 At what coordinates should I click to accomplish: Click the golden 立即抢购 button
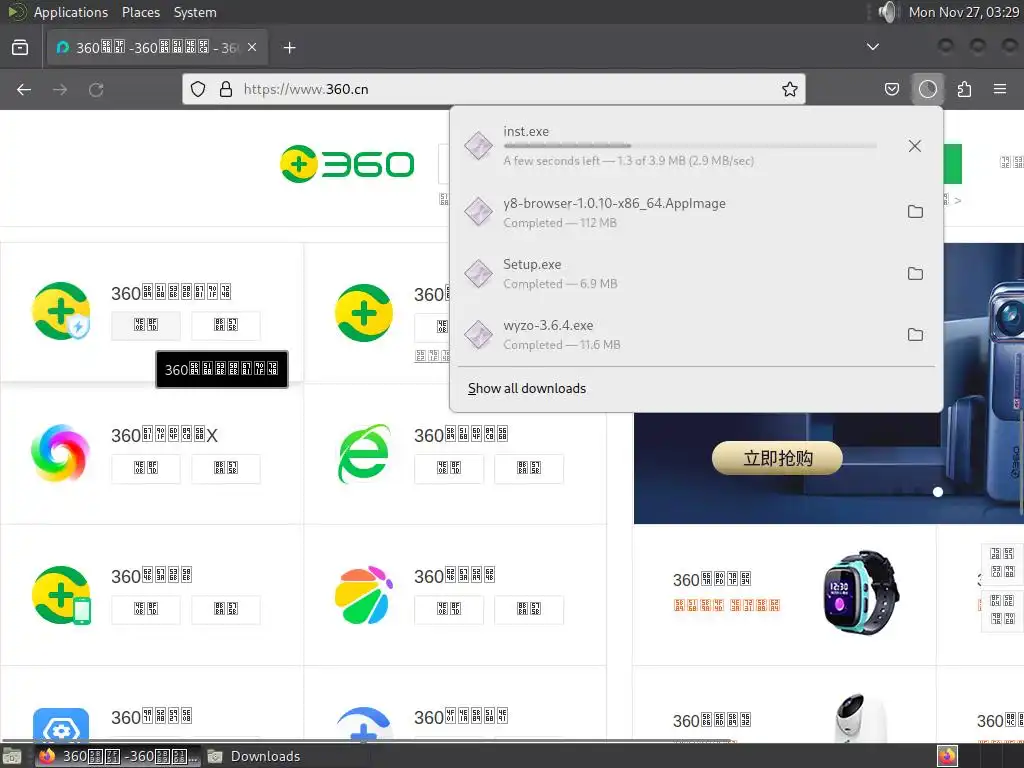[777, 458]
